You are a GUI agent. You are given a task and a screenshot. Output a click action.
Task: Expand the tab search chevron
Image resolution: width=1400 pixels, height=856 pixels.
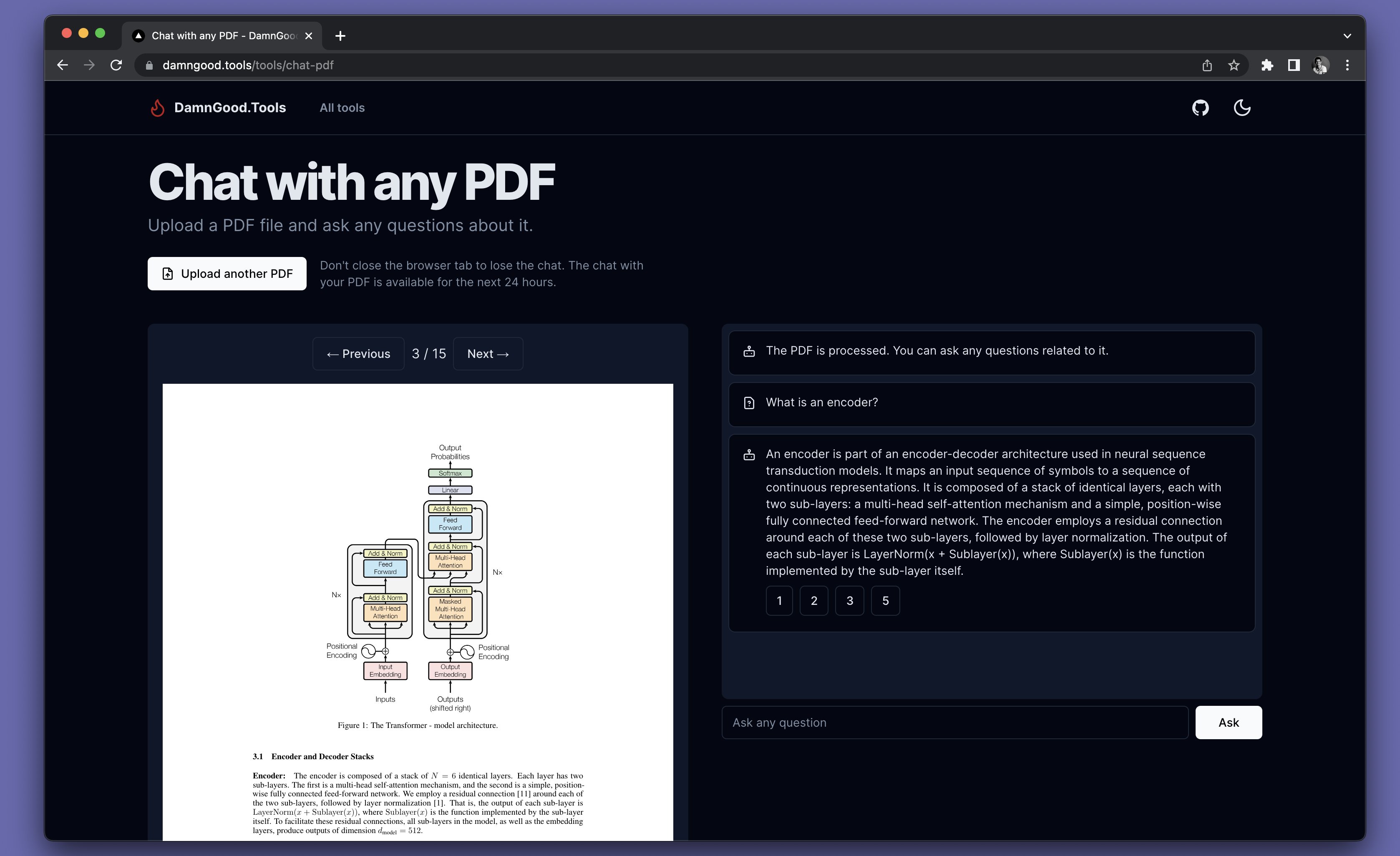pos(1347,36)
